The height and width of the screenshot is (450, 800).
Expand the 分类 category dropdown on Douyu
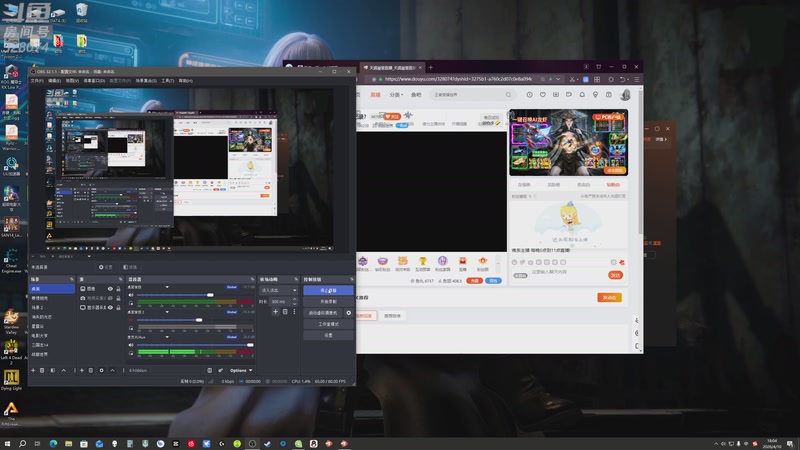tap(396, 94)
